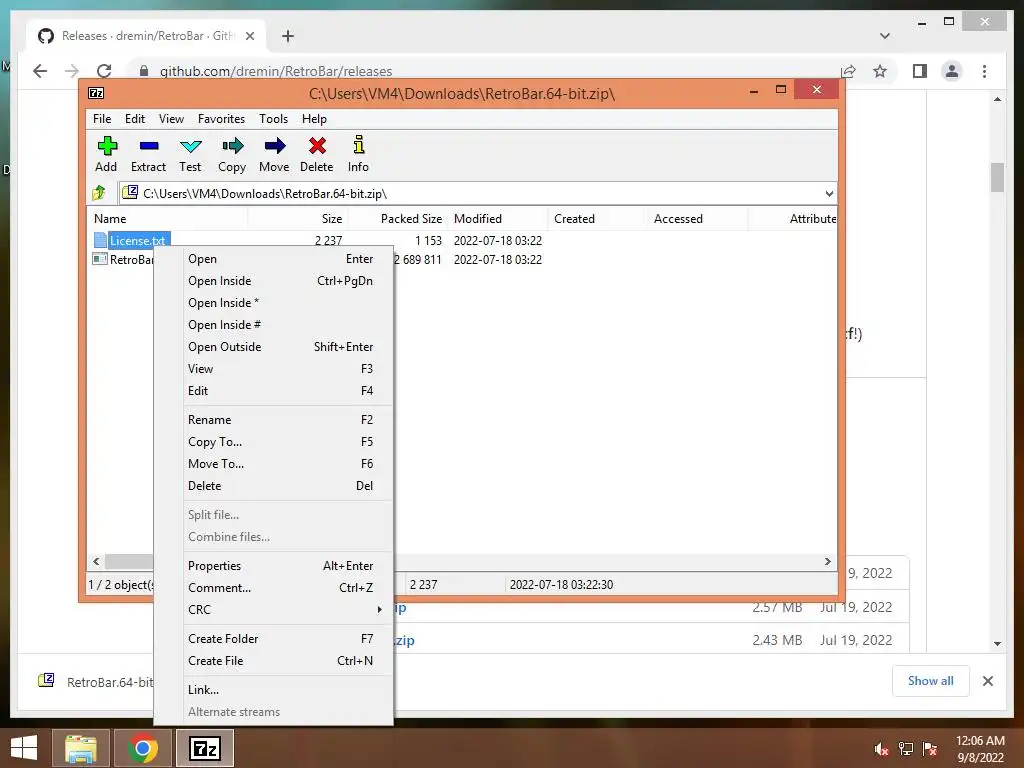Expand the CRC submenu arrow
This screenshot has width=1024, height=768.
click(379, 609)
